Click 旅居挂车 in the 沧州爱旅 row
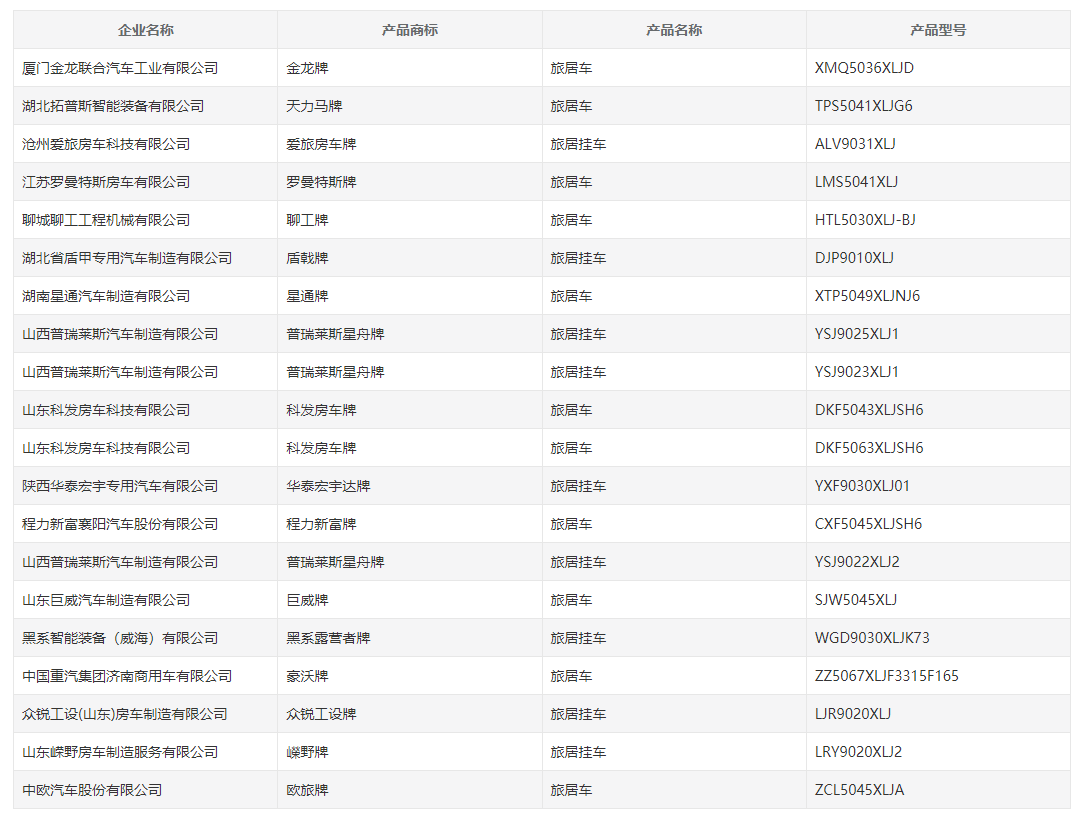 (578, 144)
